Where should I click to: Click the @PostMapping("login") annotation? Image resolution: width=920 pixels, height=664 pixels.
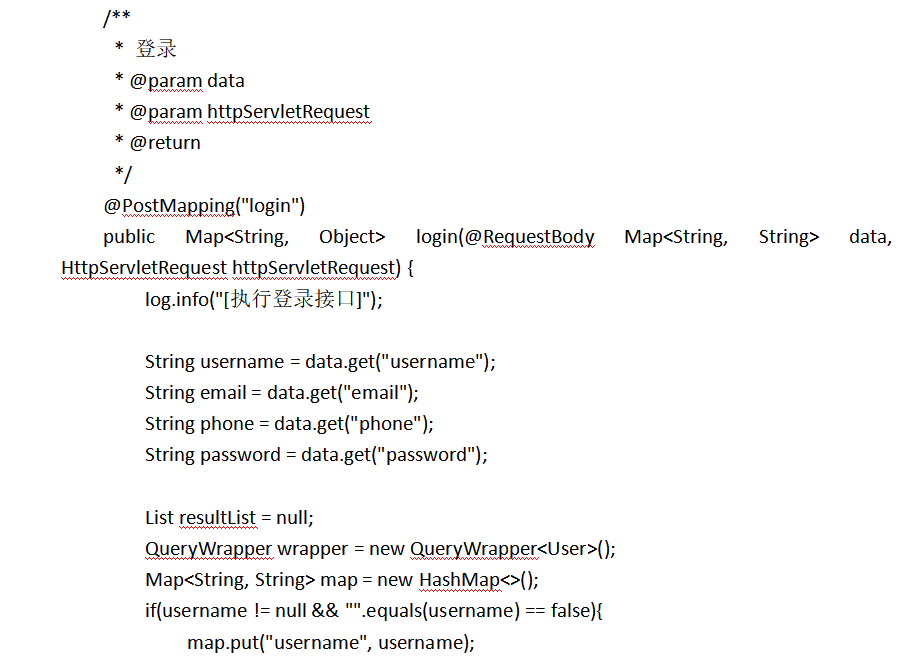[x=204, y=206]
